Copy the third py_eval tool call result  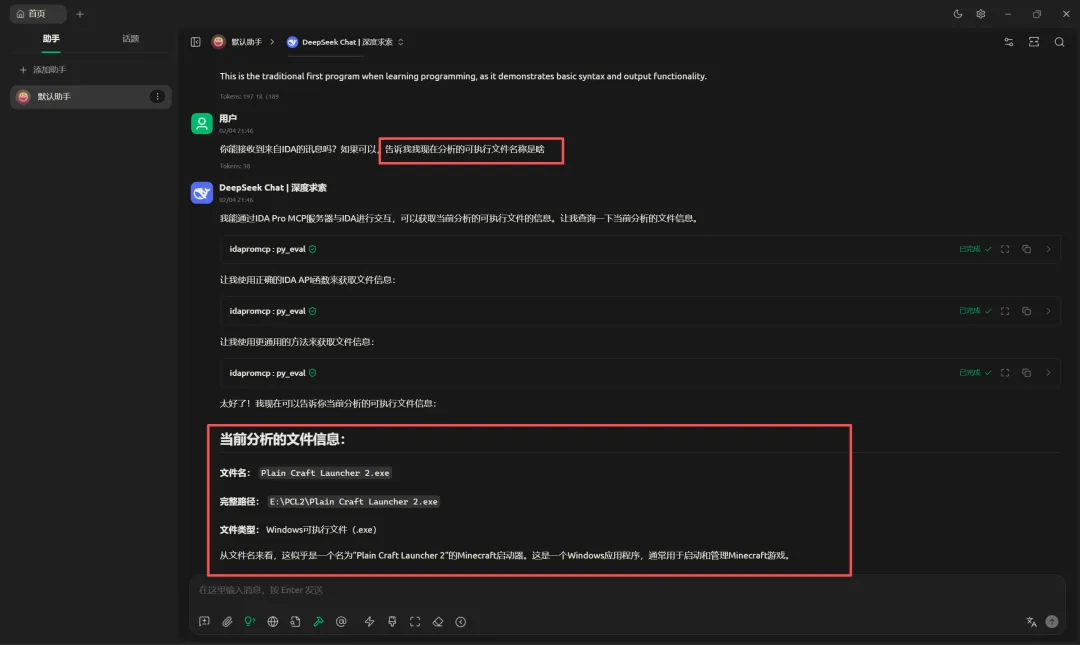[1026, 373]
